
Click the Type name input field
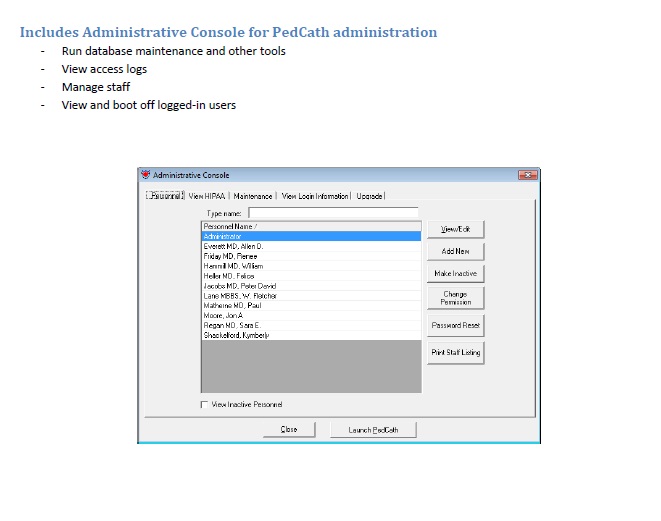pos(333,212)
